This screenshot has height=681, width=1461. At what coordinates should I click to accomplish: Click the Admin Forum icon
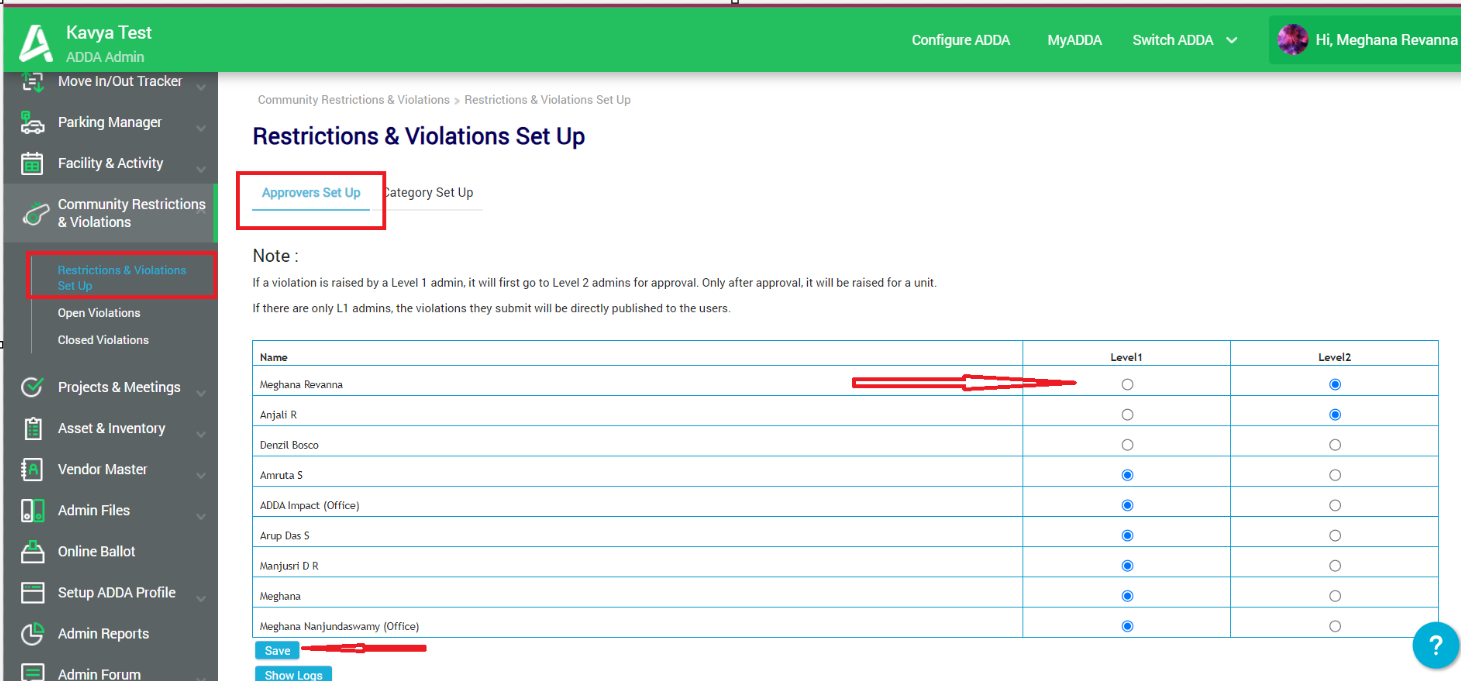[33, 673]
